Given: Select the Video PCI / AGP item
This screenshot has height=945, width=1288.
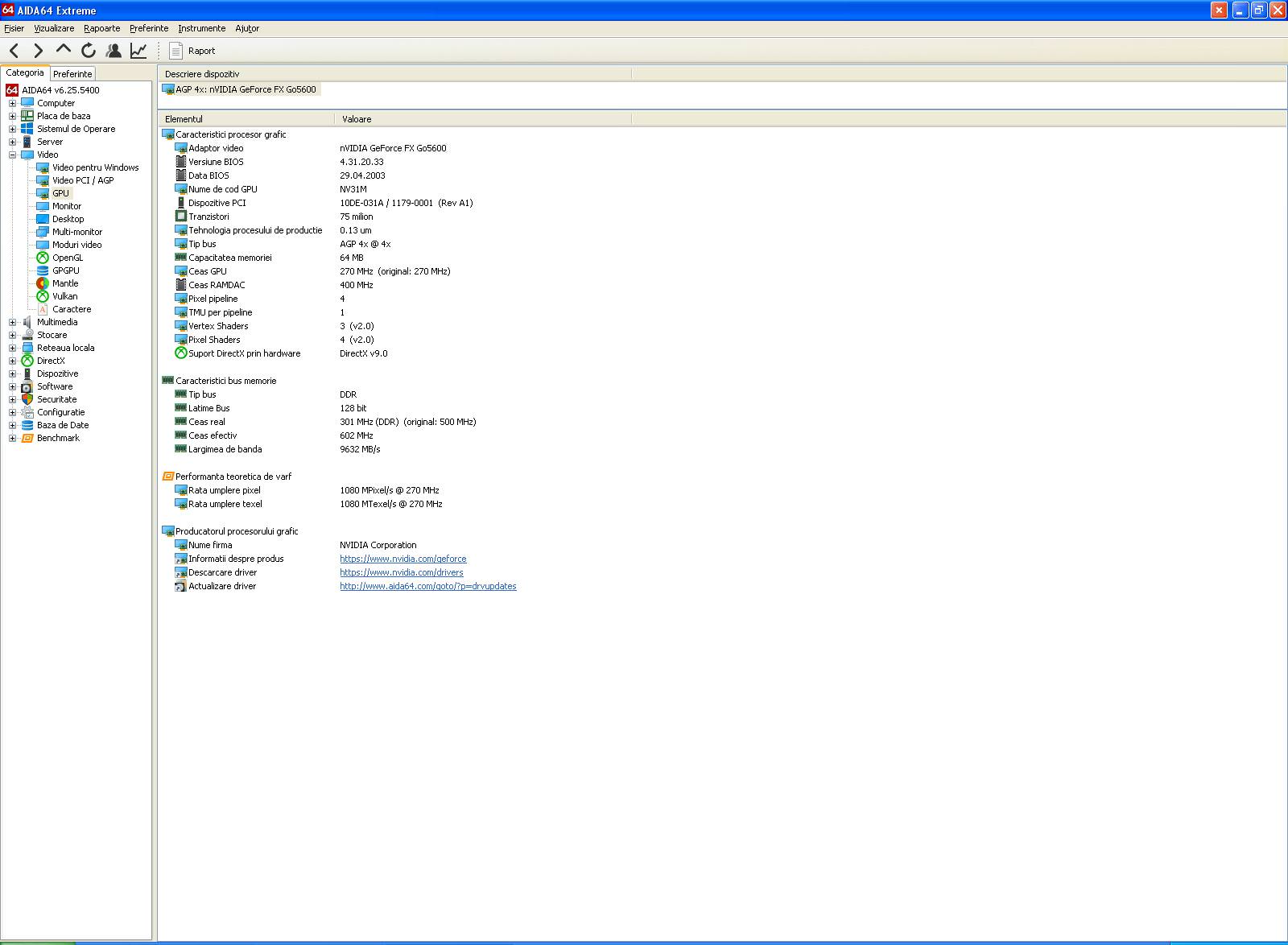Looking at the screenshot, I should coord(83,180).
